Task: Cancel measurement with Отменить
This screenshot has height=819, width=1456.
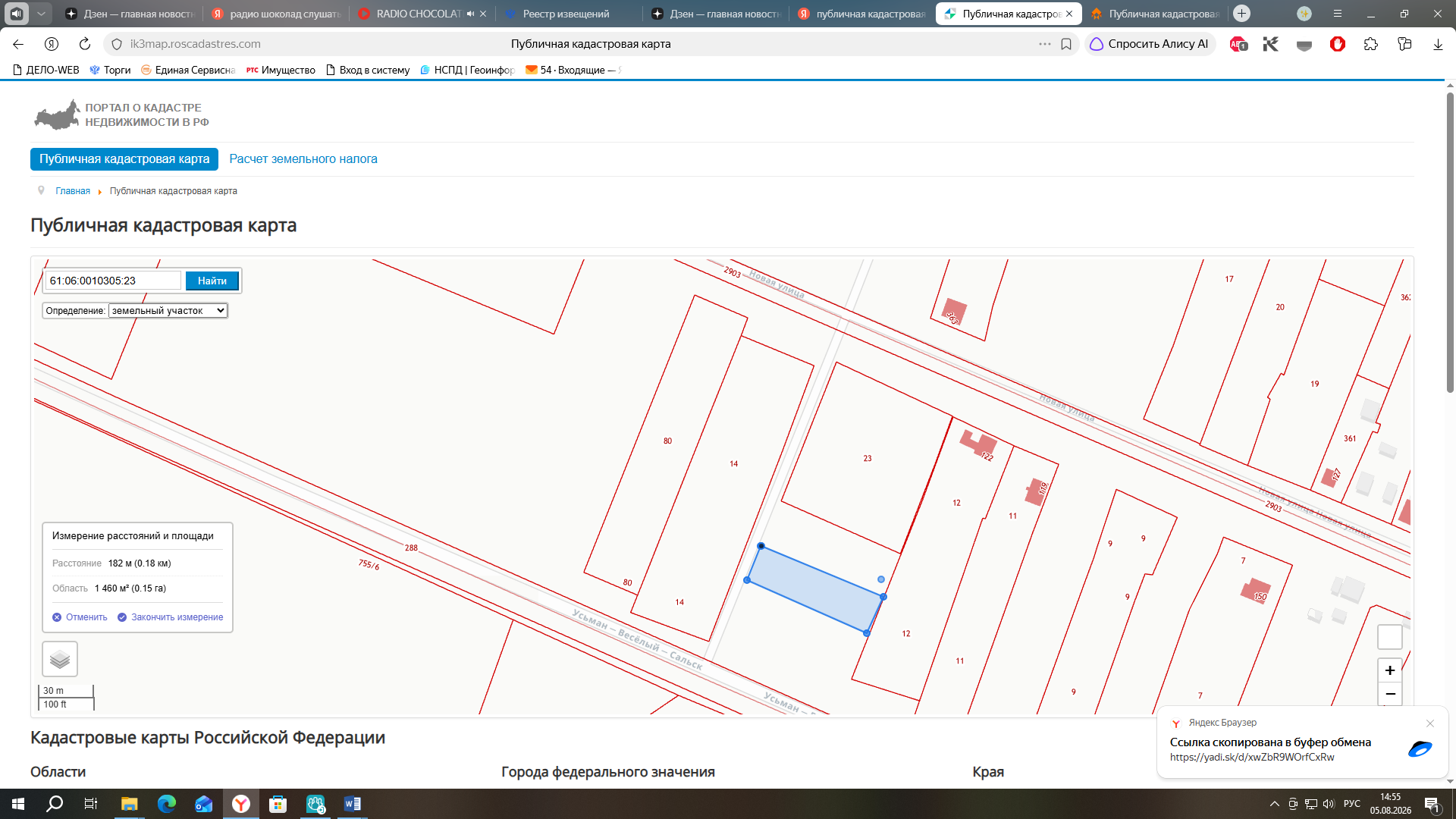Action: click(x=80, y=617)
